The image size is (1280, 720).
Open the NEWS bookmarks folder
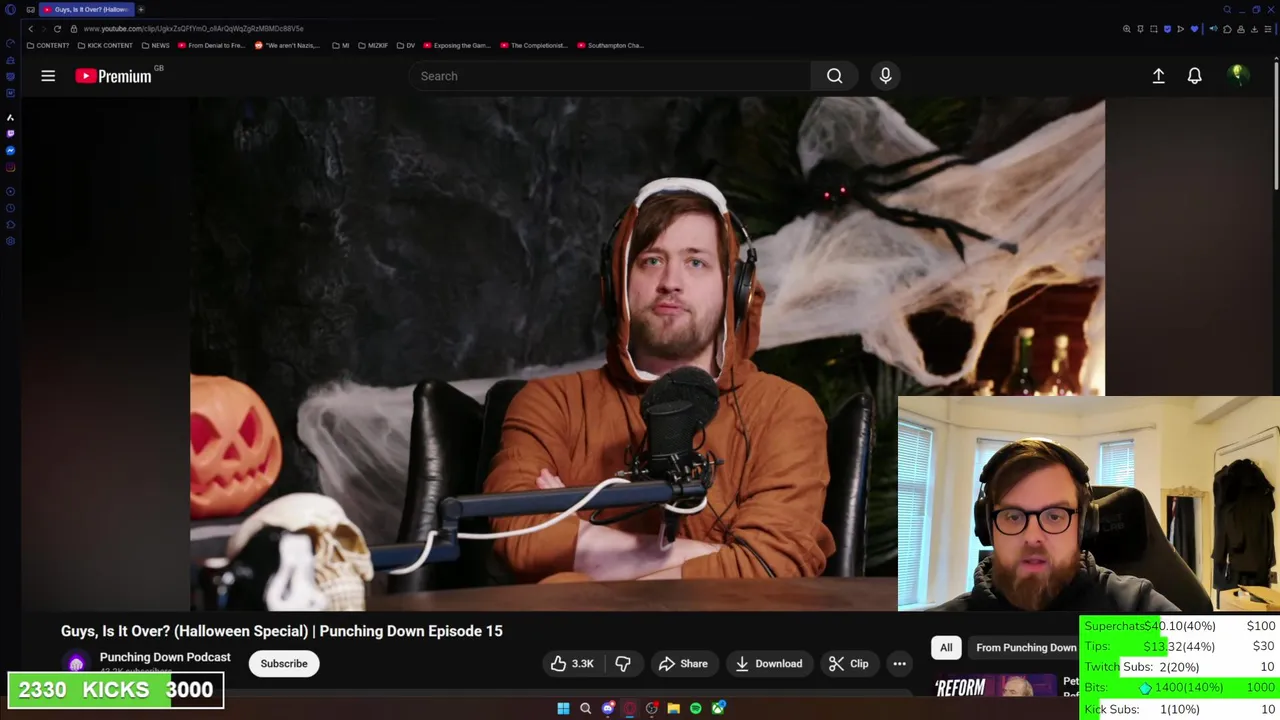(x=156, y=45)
